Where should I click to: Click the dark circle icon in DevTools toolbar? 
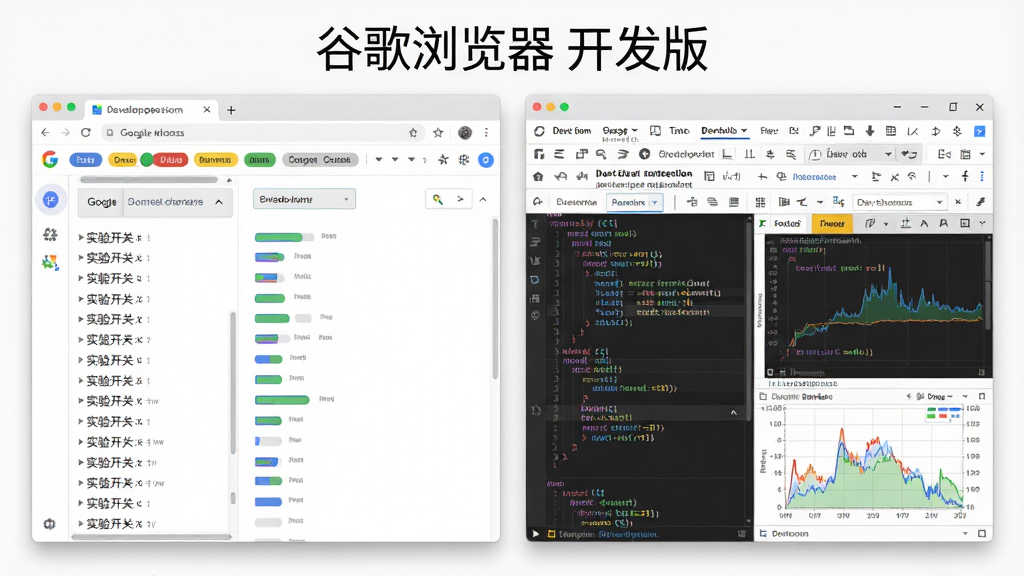pos(645,154)
